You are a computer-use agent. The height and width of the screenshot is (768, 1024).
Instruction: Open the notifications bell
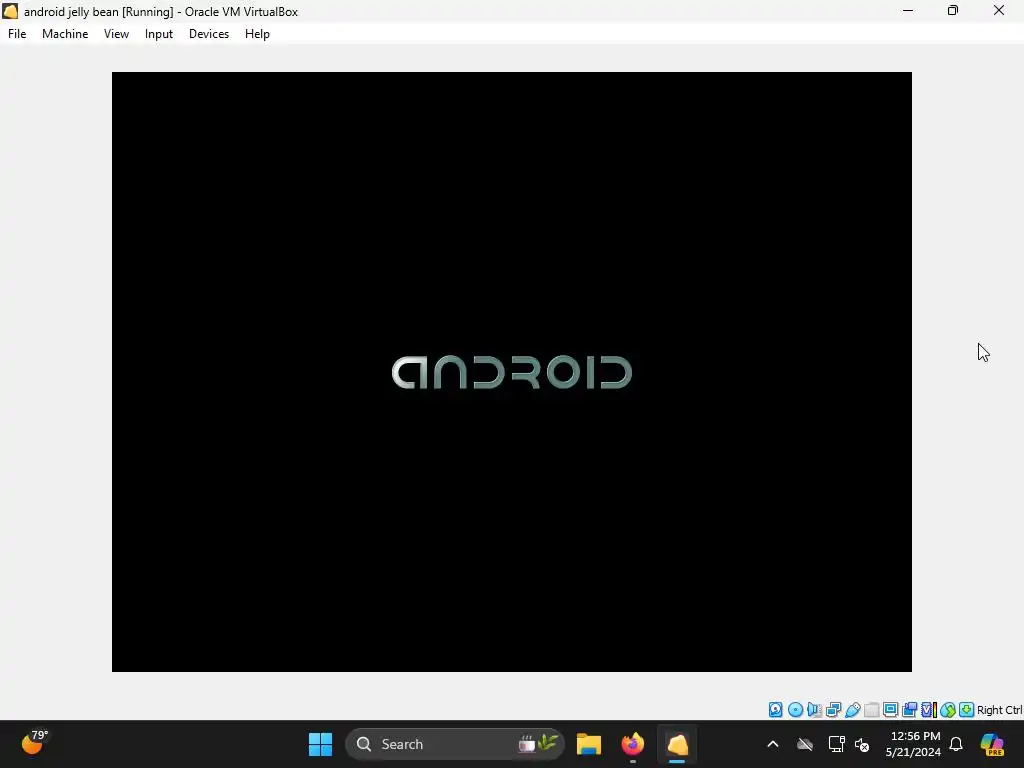[x=955, y=744]
